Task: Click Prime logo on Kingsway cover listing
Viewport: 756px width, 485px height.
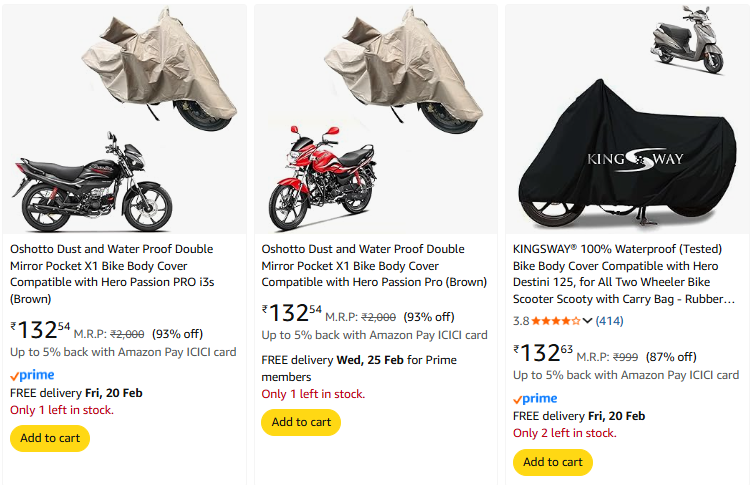Action: coord(535,398)
